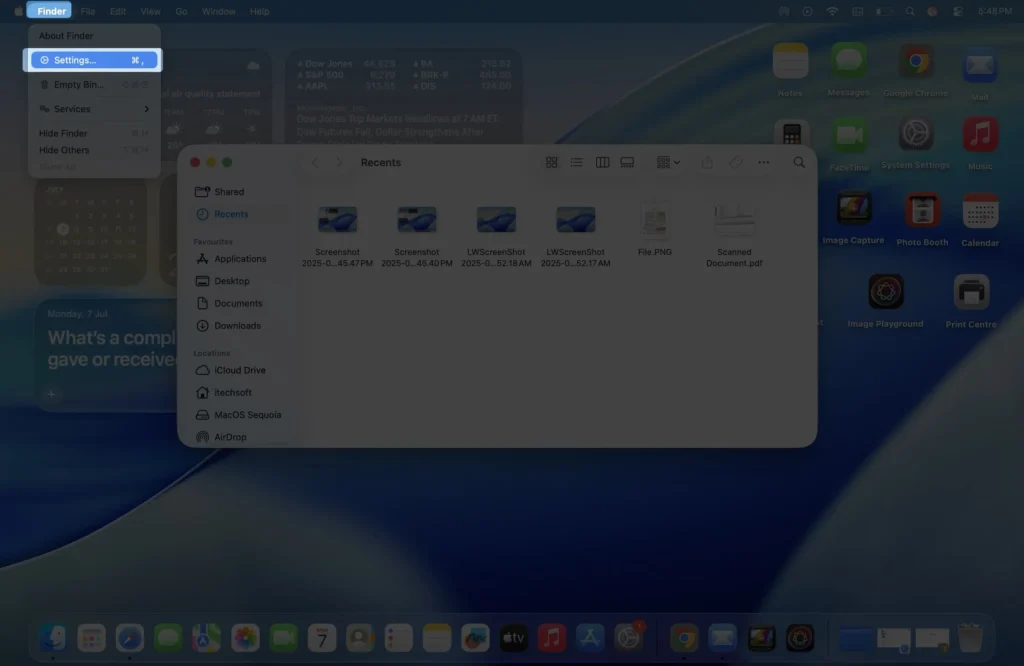Screen dimensions: 1024x666
Task: Open the grouping options dropdown in toolbar
Action: [x=666, y=162]
